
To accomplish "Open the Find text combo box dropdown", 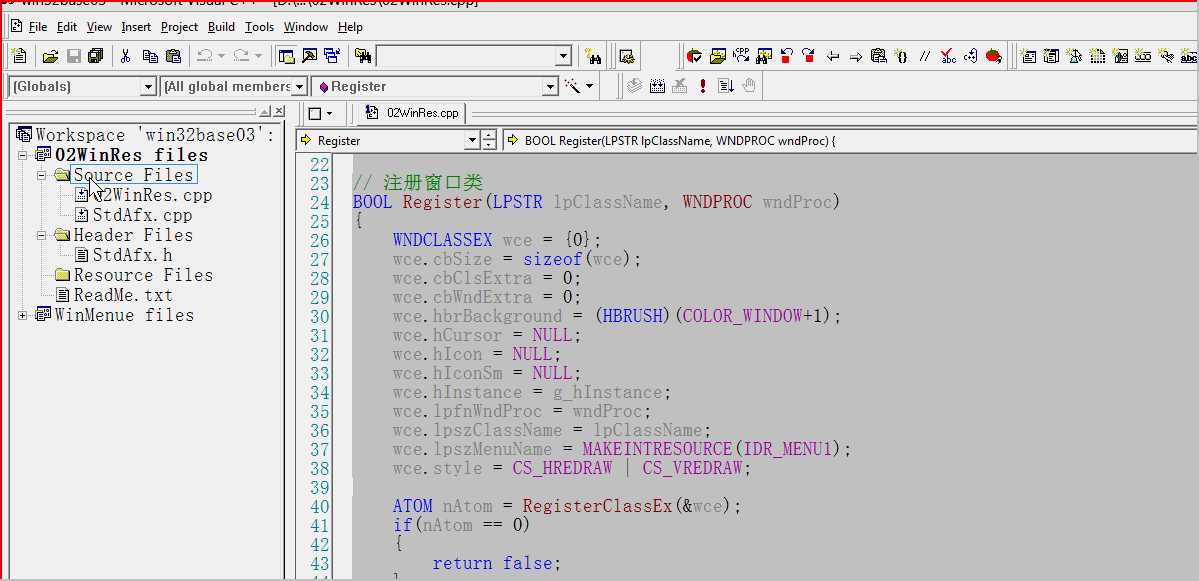I will click(x=564, y=56).
